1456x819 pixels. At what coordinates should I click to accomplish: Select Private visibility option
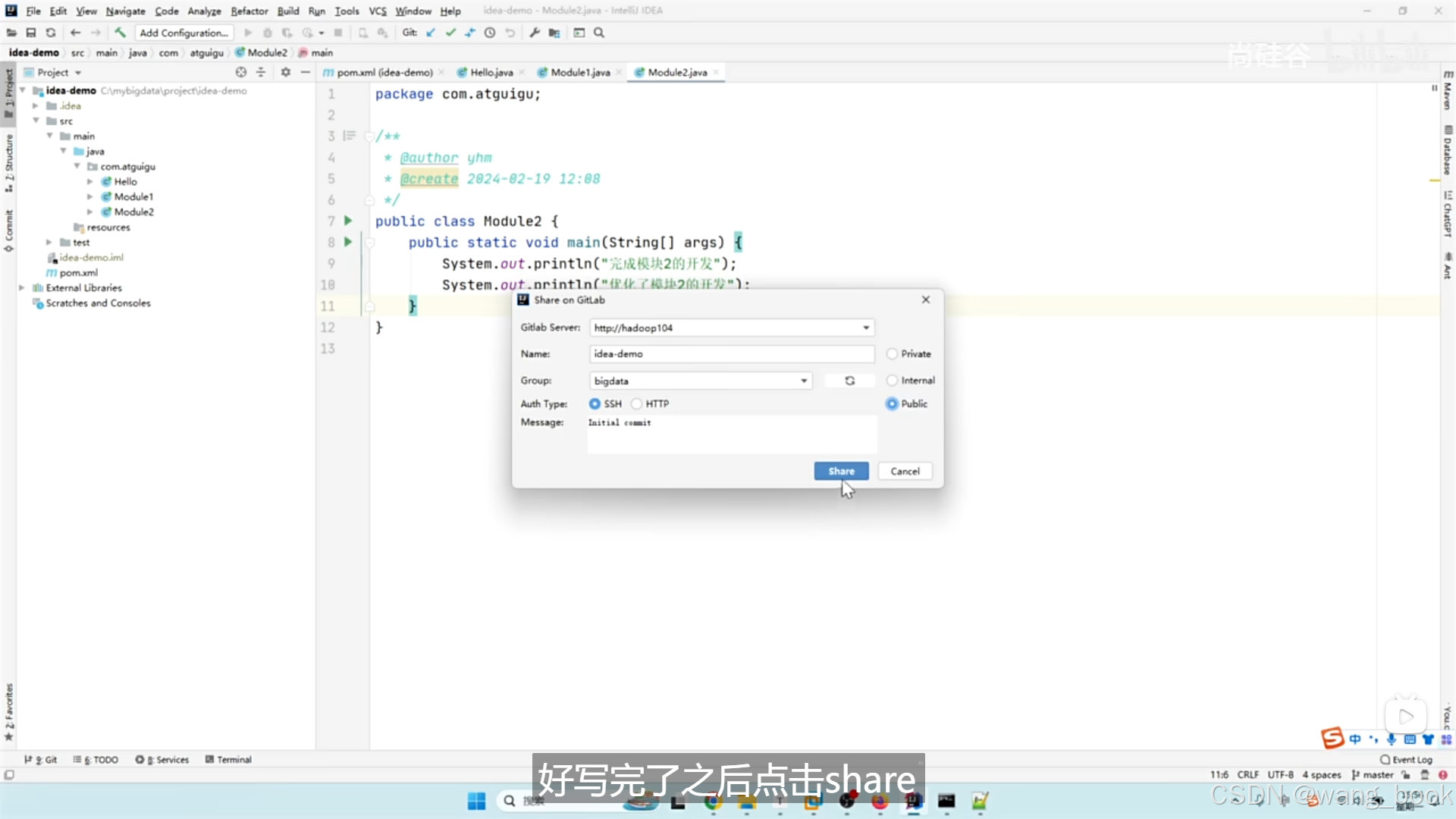click(892, 354)
